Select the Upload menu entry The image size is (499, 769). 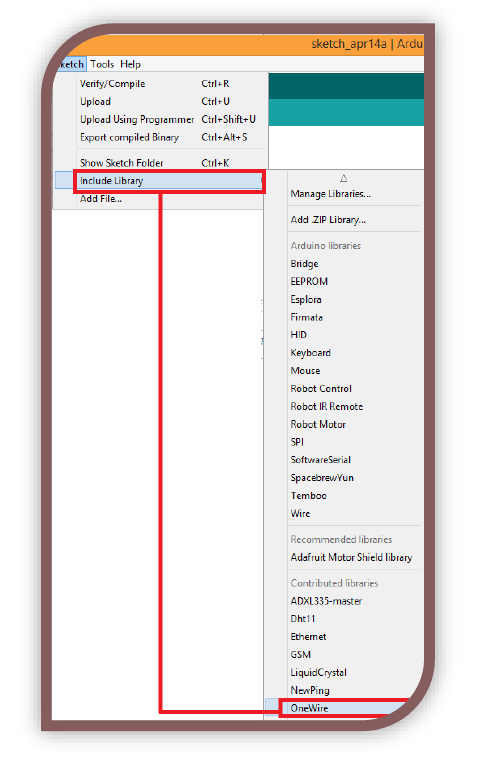click(x=95, y=102)
